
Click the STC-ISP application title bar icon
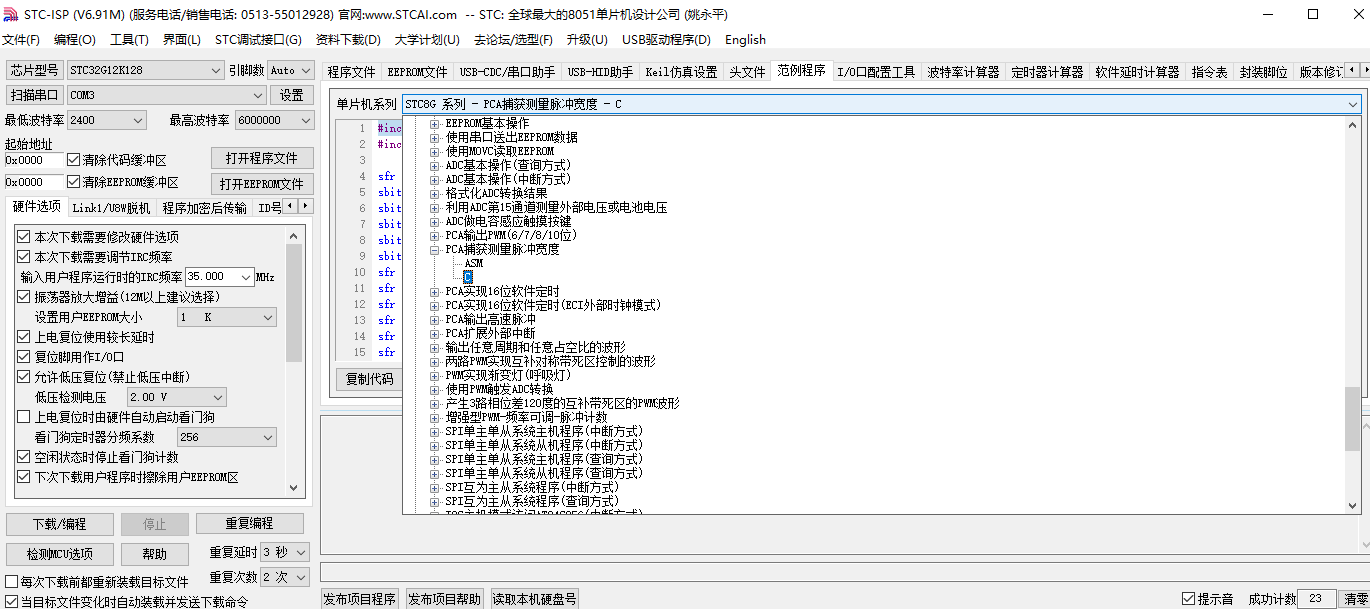(11, 14)
